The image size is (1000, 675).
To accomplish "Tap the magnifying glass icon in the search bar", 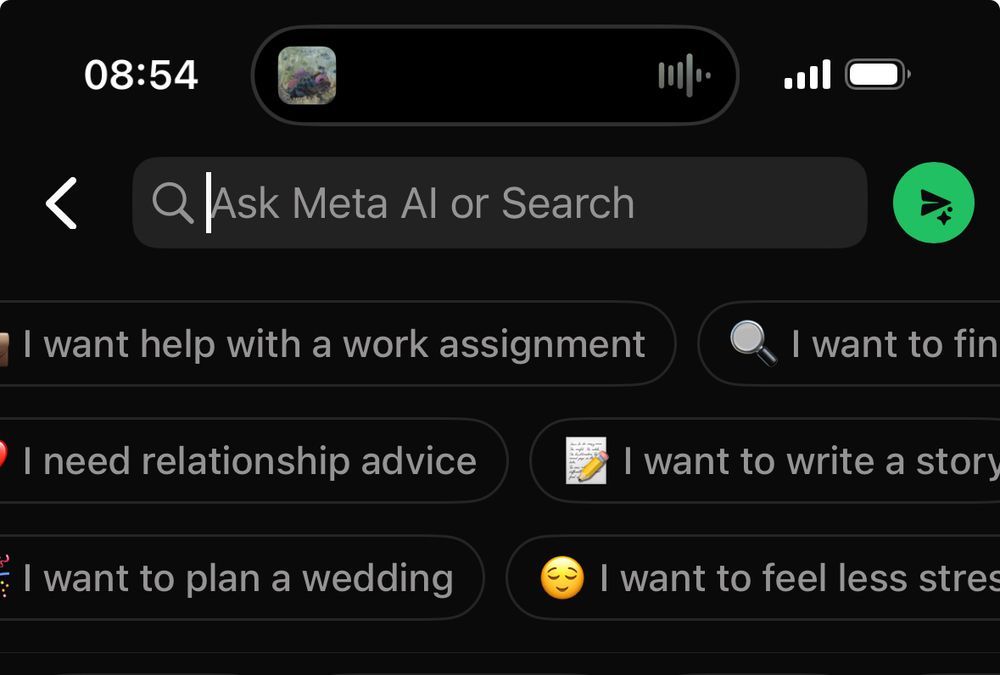I will 172,203.
